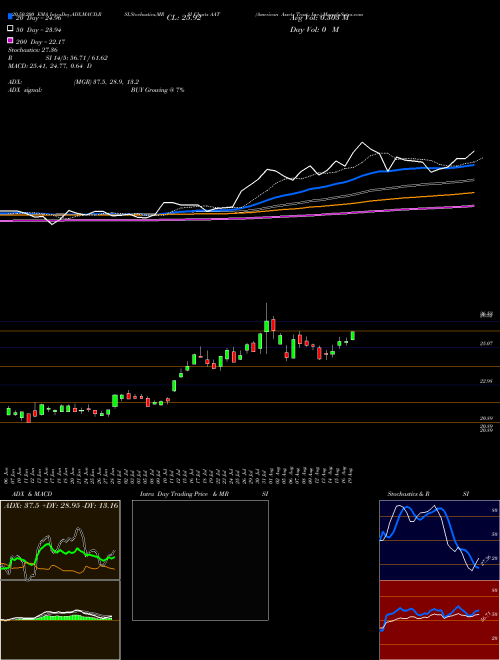
Task: Click the 25.07 price axis label
Action: (x=486, y=343)
